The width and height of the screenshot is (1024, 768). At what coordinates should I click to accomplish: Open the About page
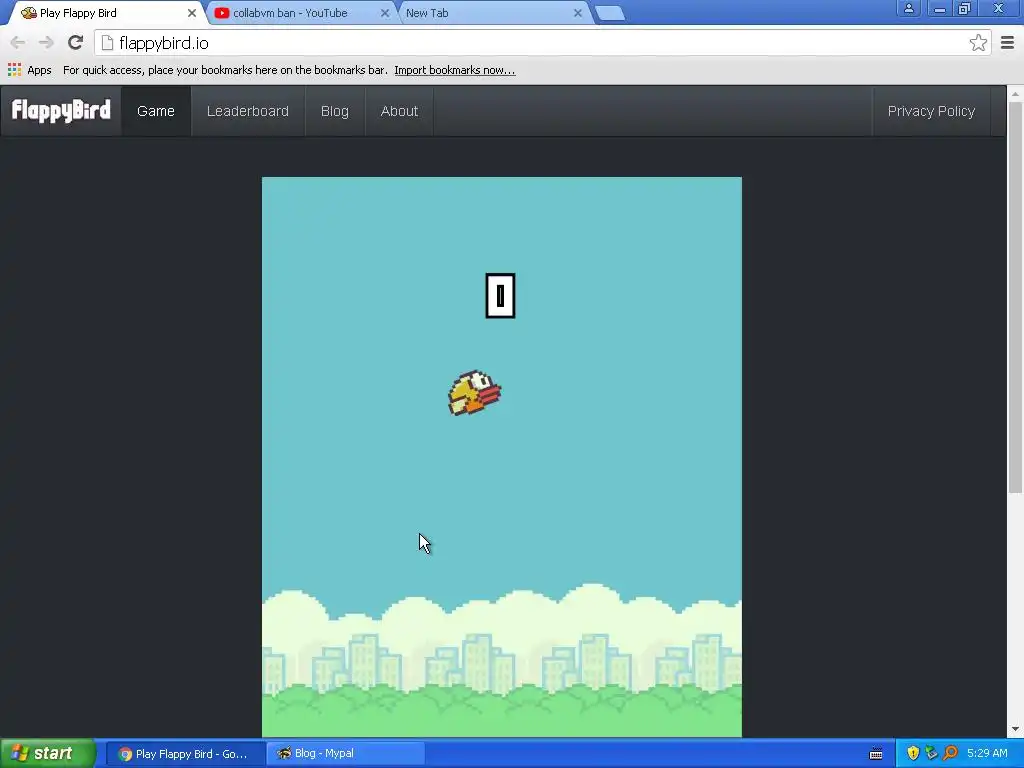[x=399, y=111]
